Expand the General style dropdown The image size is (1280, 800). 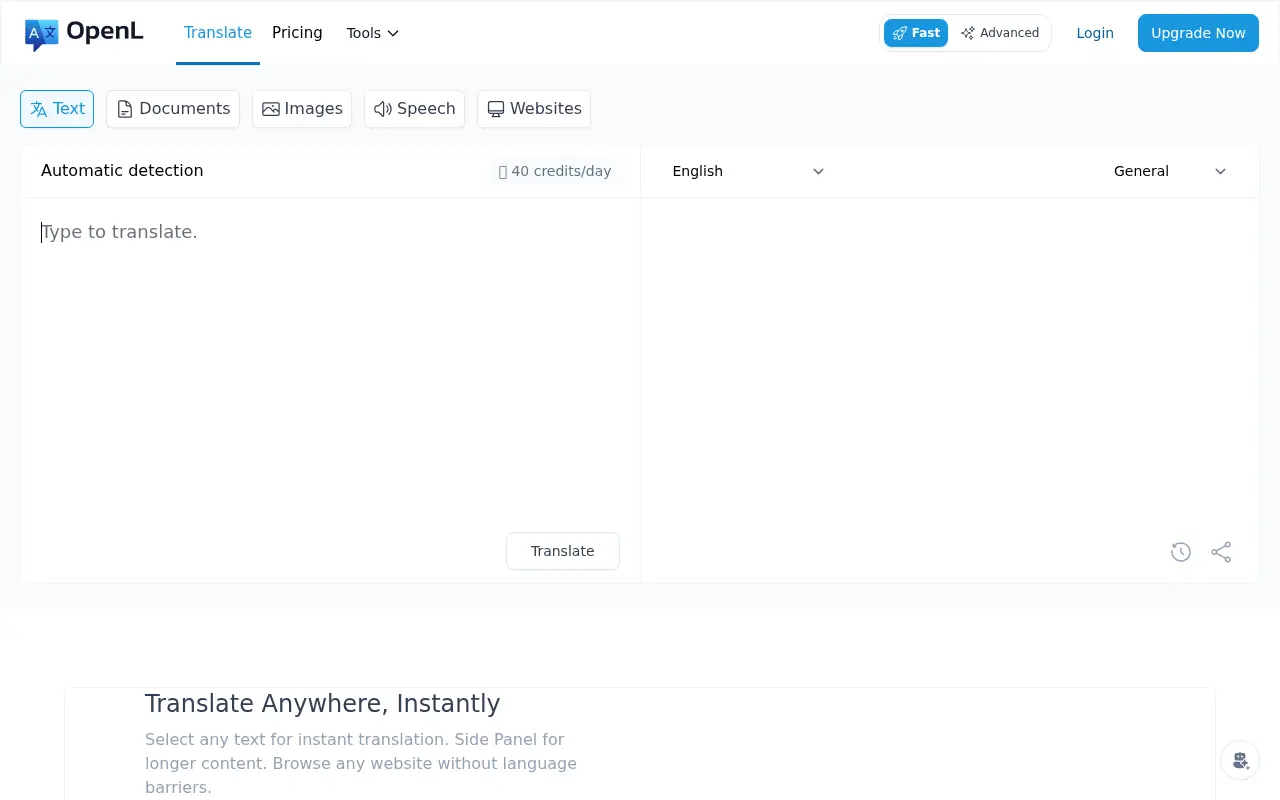click(x=1168, y=171)
